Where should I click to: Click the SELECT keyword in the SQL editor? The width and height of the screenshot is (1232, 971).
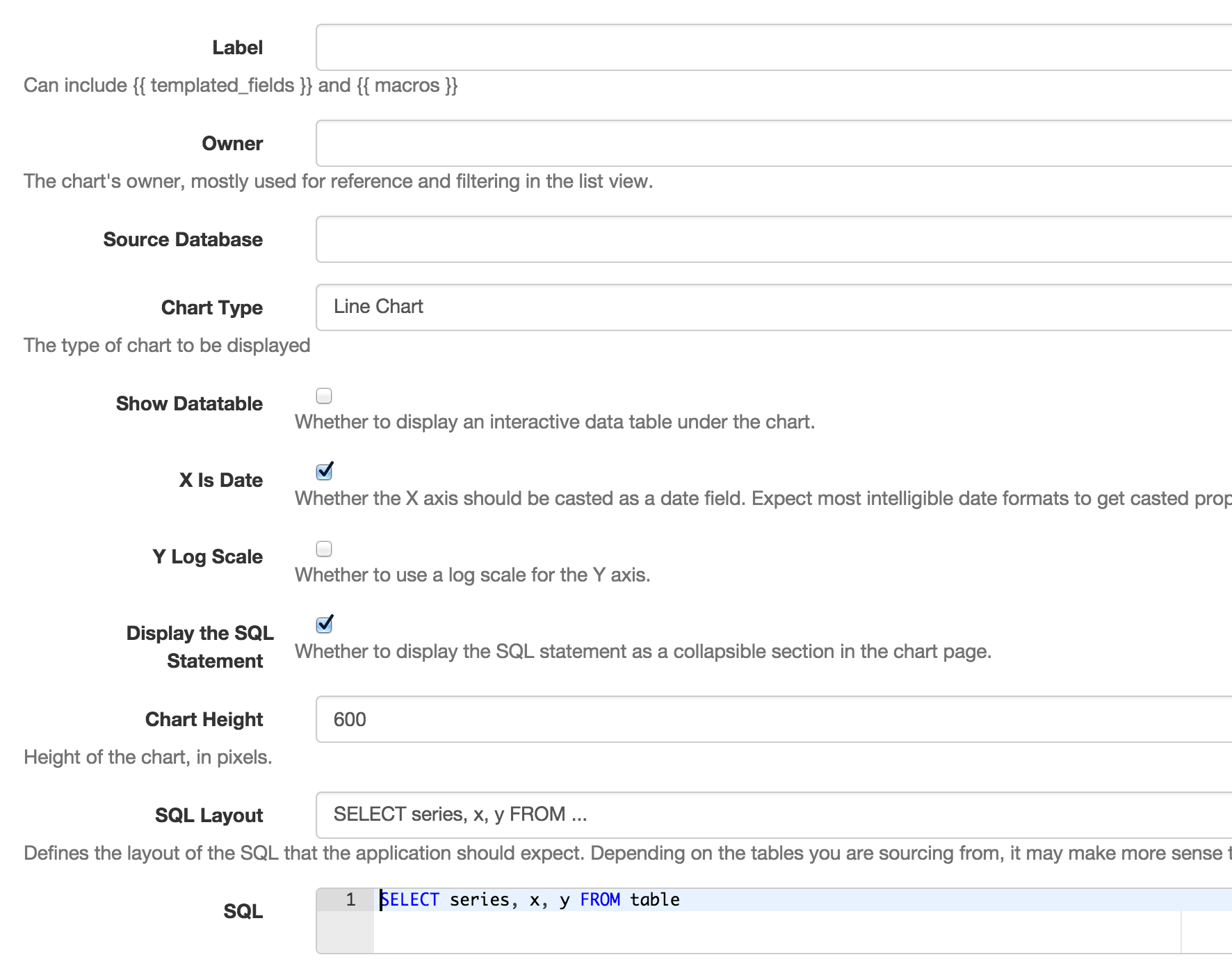click(x=410, y=900)
